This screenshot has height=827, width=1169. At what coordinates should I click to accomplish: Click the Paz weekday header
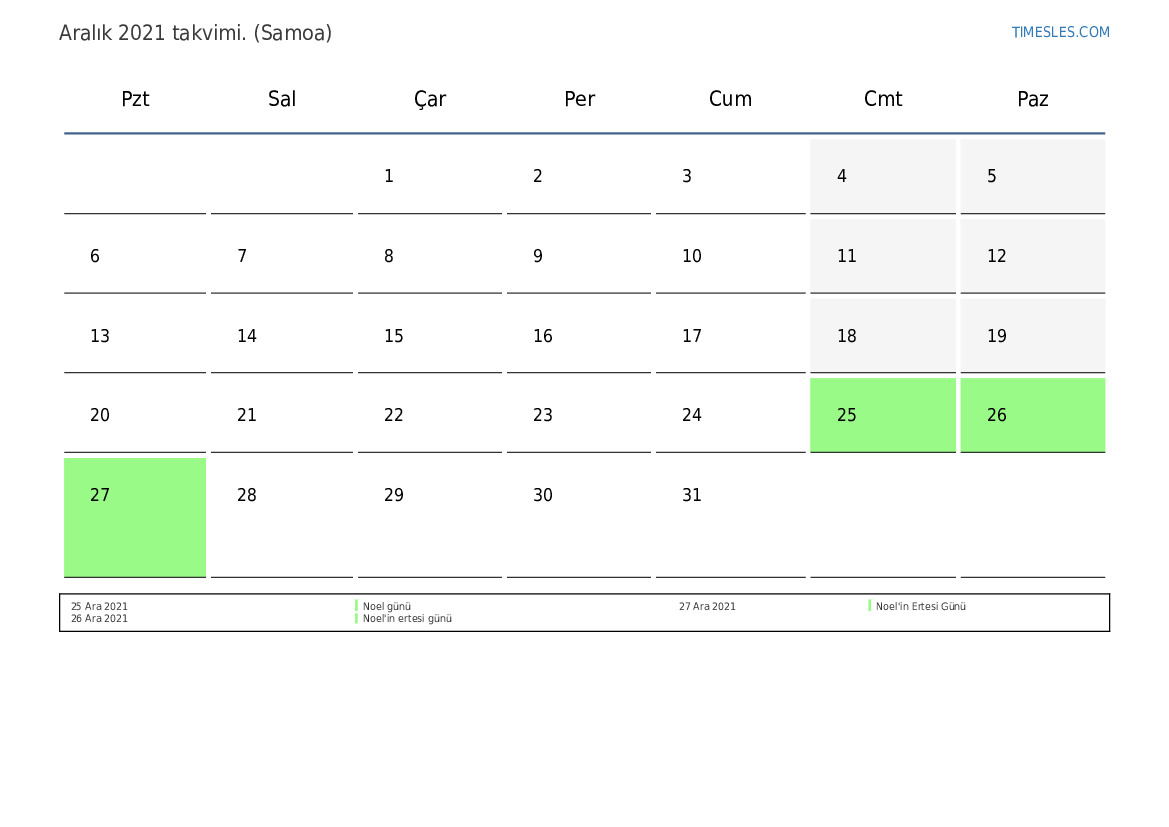(1032, 99)
